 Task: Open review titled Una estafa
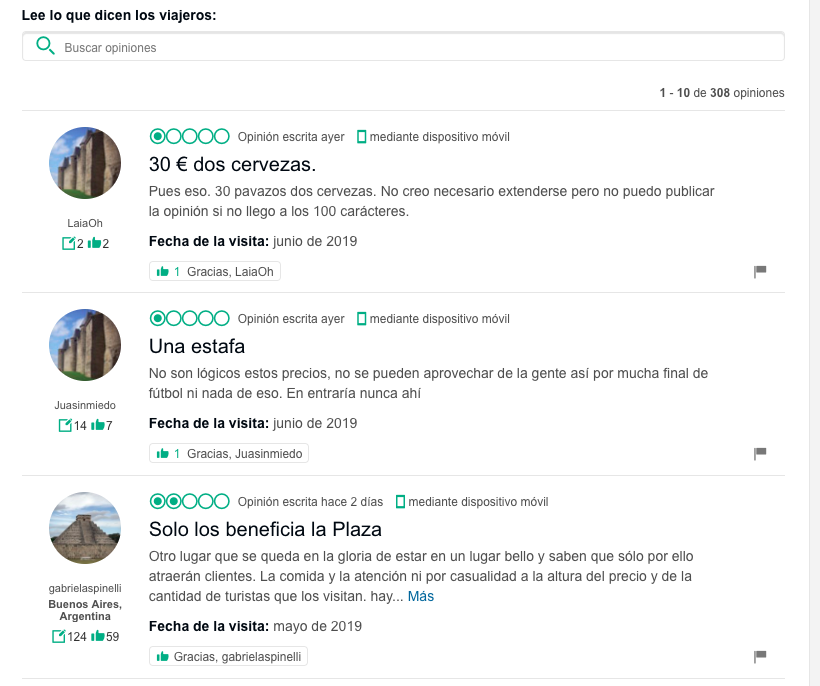click(197, 346)
